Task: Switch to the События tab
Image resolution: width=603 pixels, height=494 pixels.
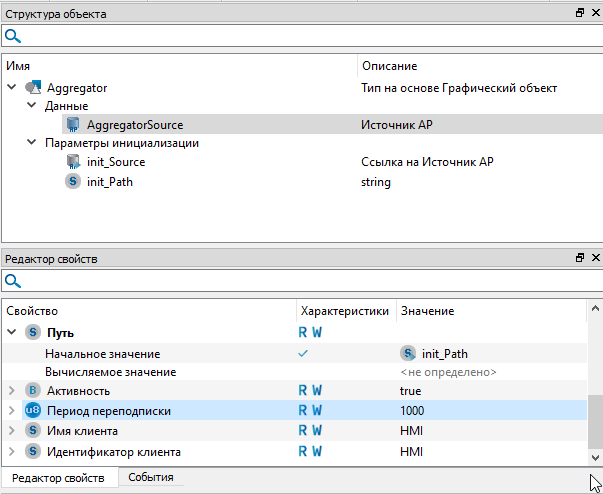Action: coord(150,478)
